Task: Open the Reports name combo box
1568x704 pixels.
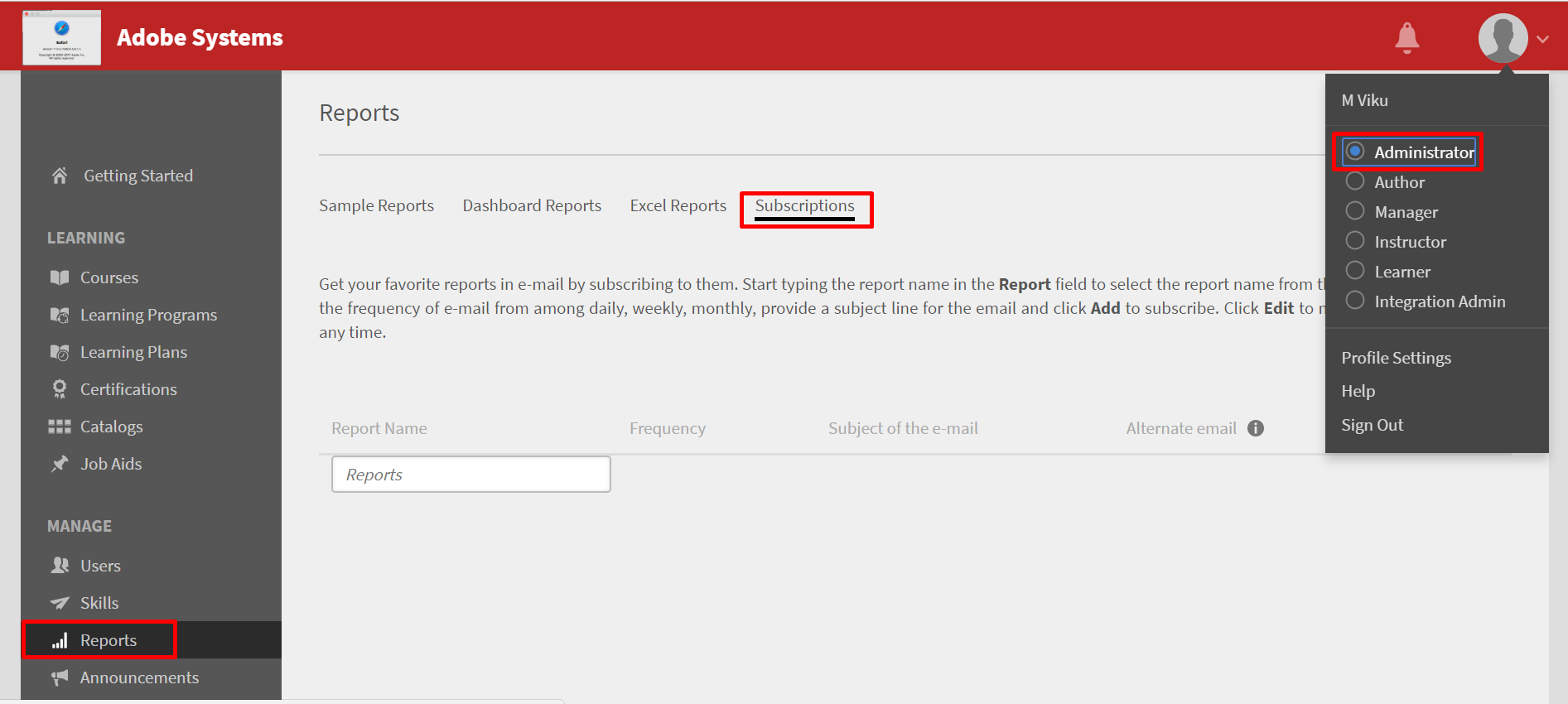Action: pyautogui.click(x=470, y=475)
